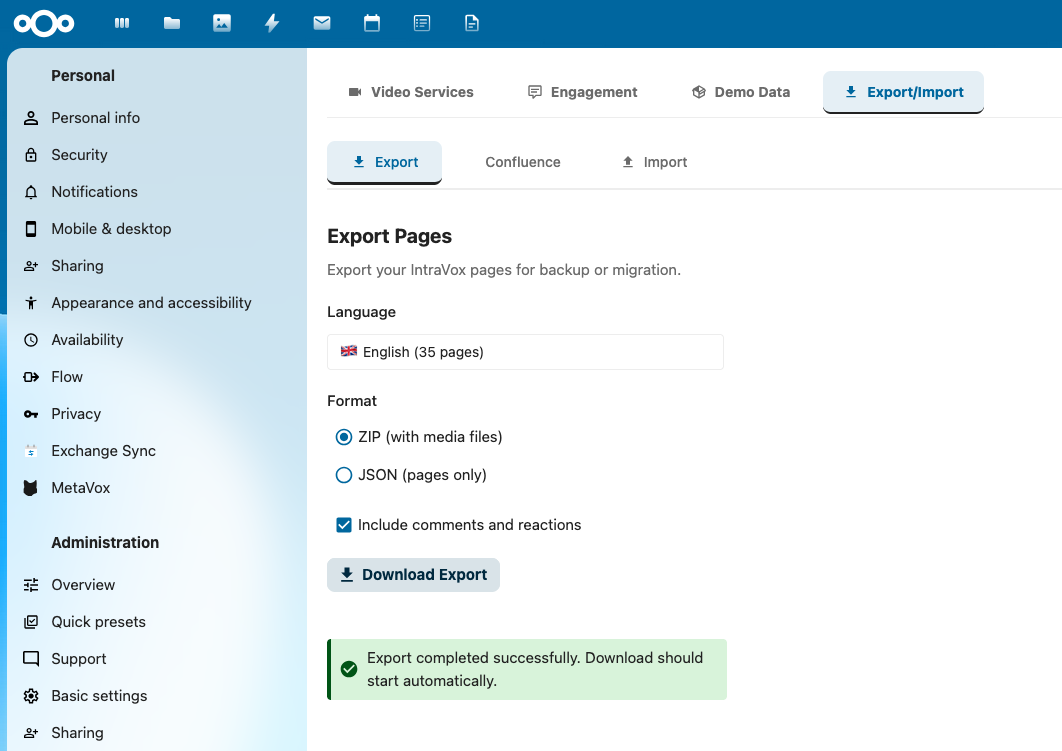Open the Files app folder icon

(x=172, y=23)
